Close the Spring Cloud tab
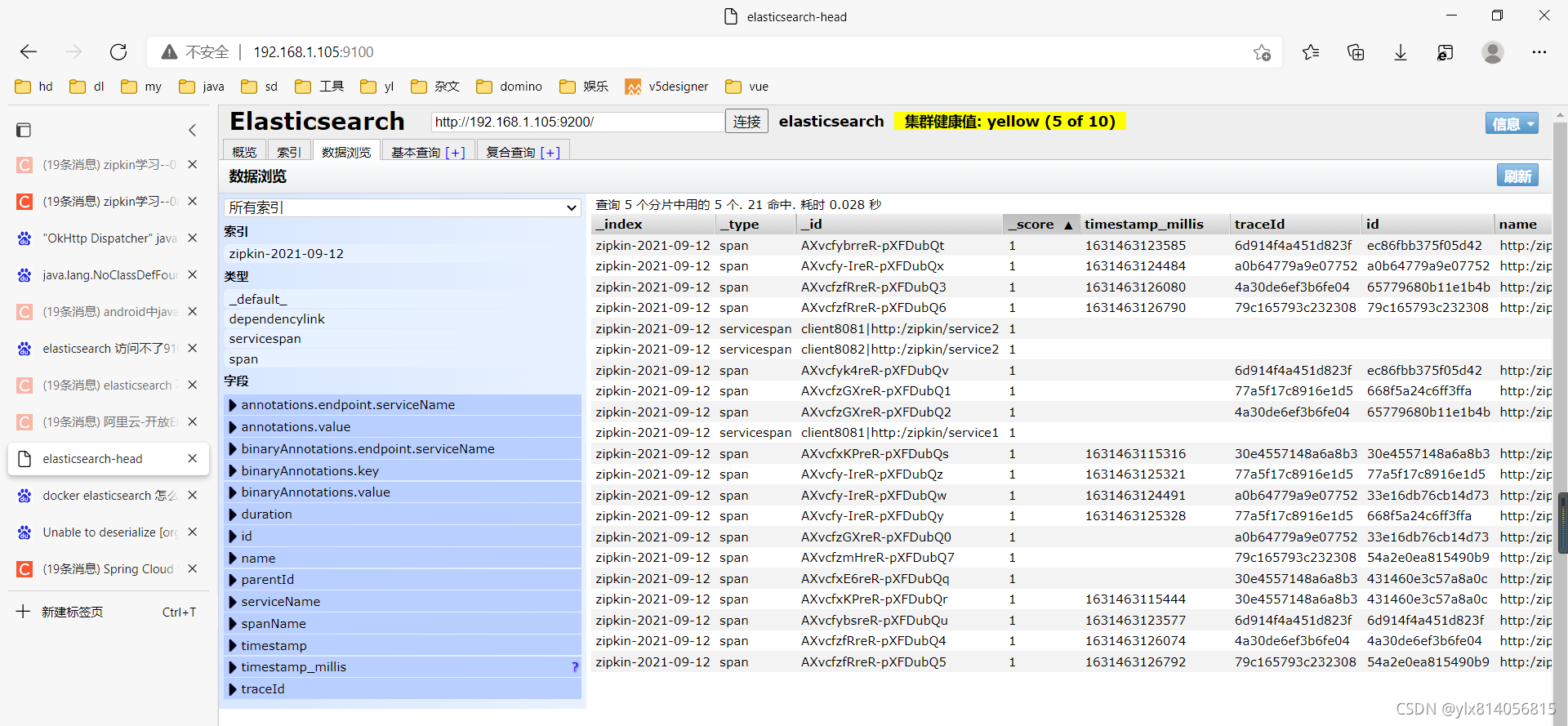Image resolution: width=1568 pixels, height=726 pixels. [x=193, y=568]
